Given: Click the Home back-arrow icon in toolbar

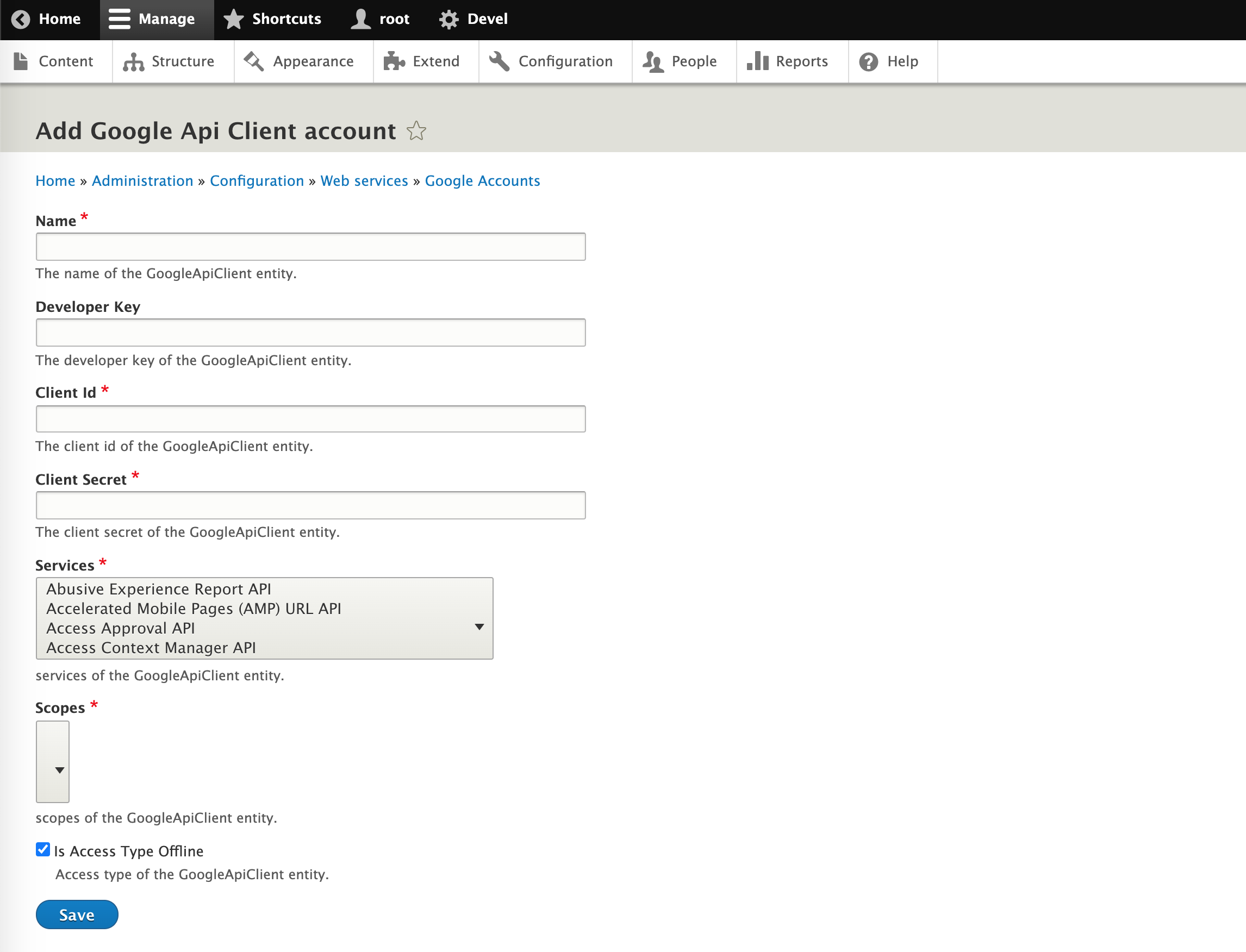Looking at the screenshot, I should point(21,19).
